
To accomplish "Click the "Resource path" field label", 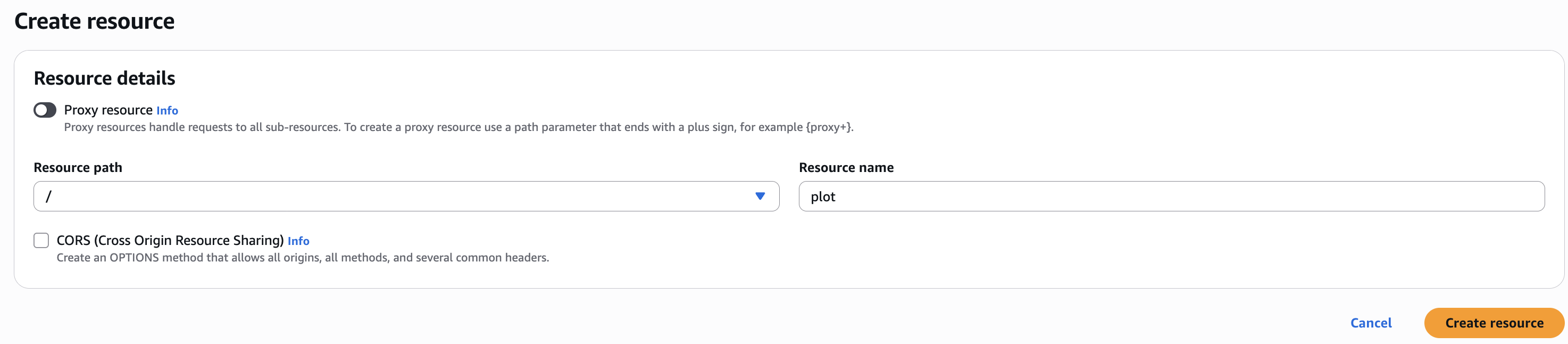I will [78, 168].
